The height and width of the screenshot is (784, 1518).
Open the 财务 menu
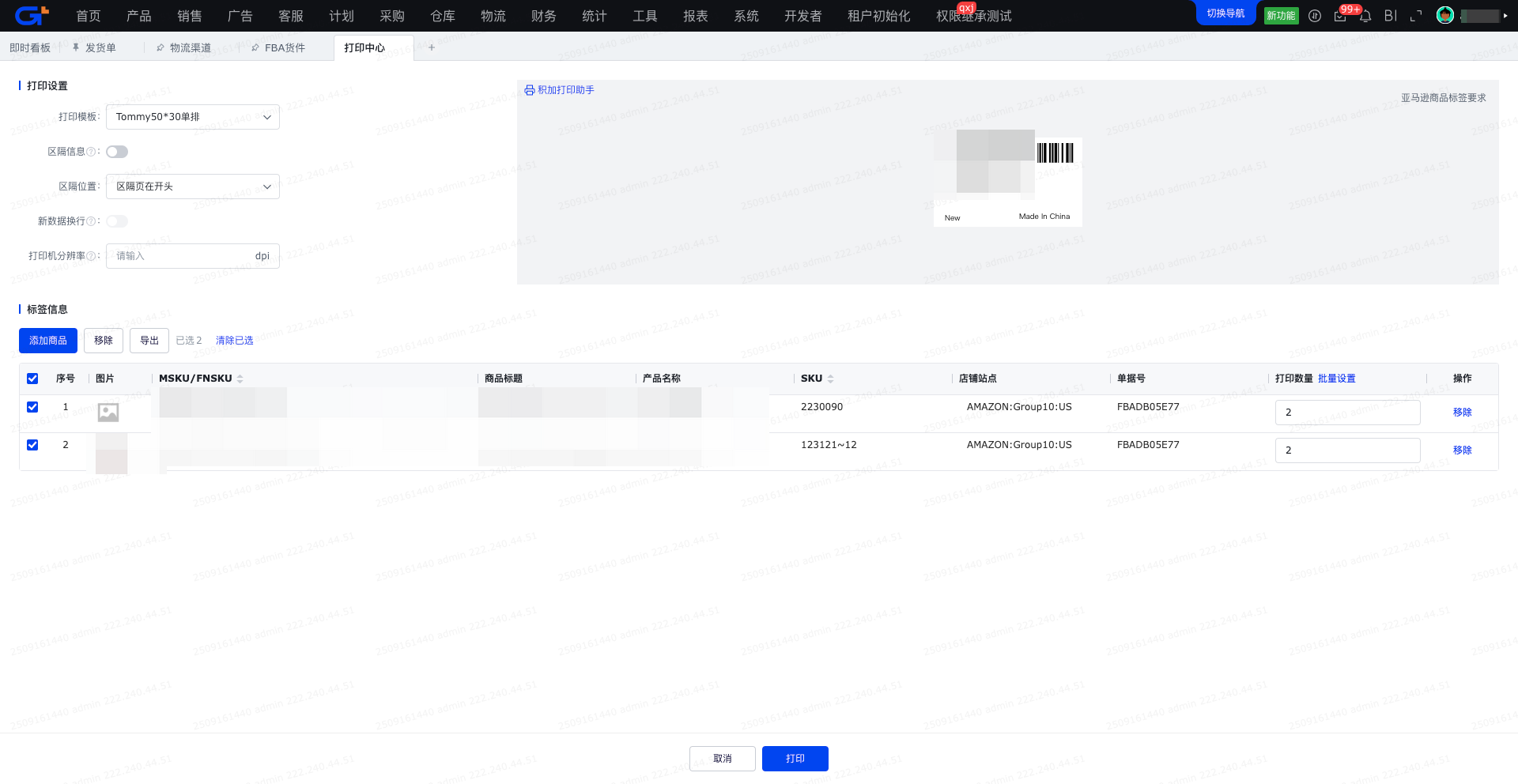tap(544, 16)
